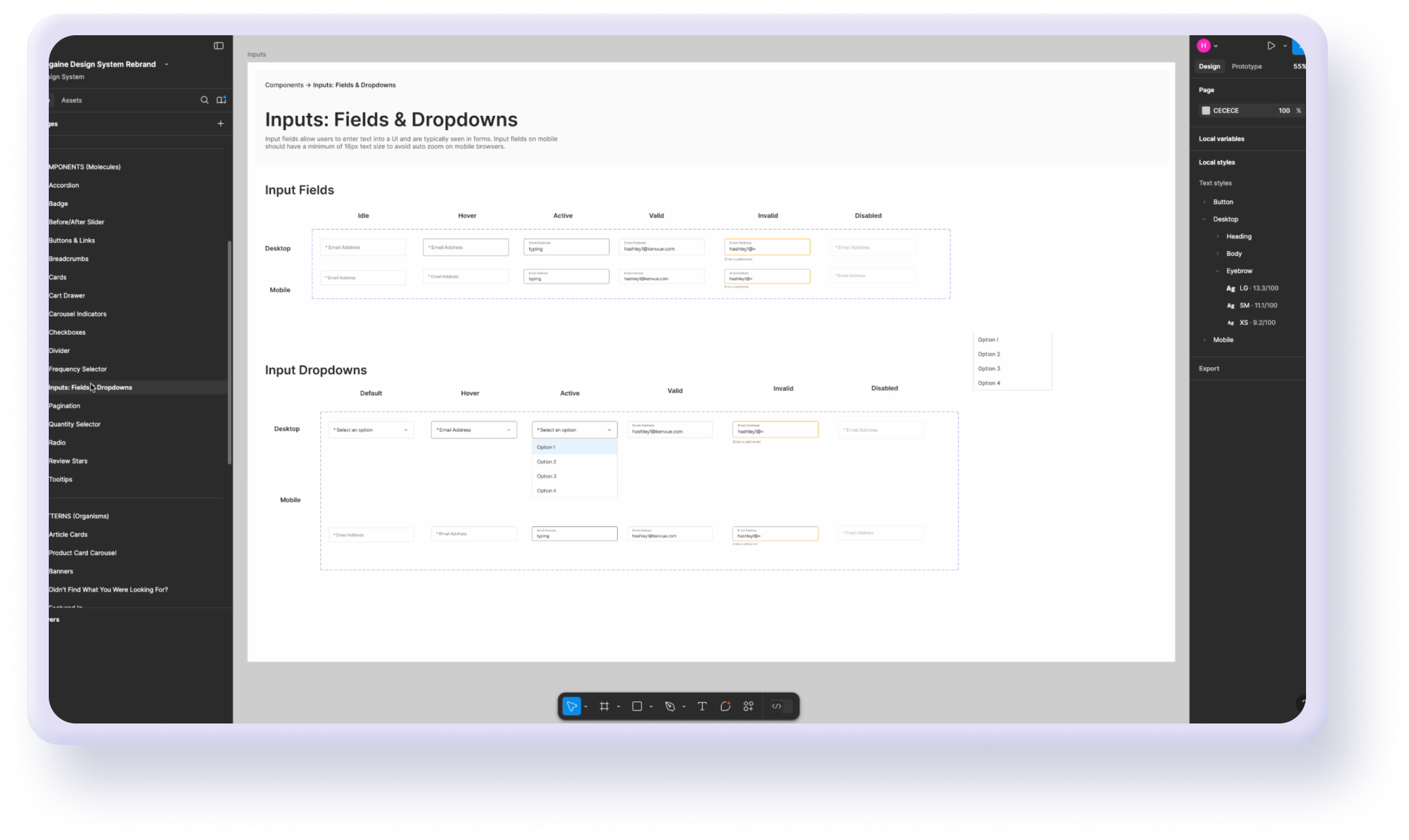Click the frame/artboard tool in toolbar
Screen dimensions: 1409x840
603,706
